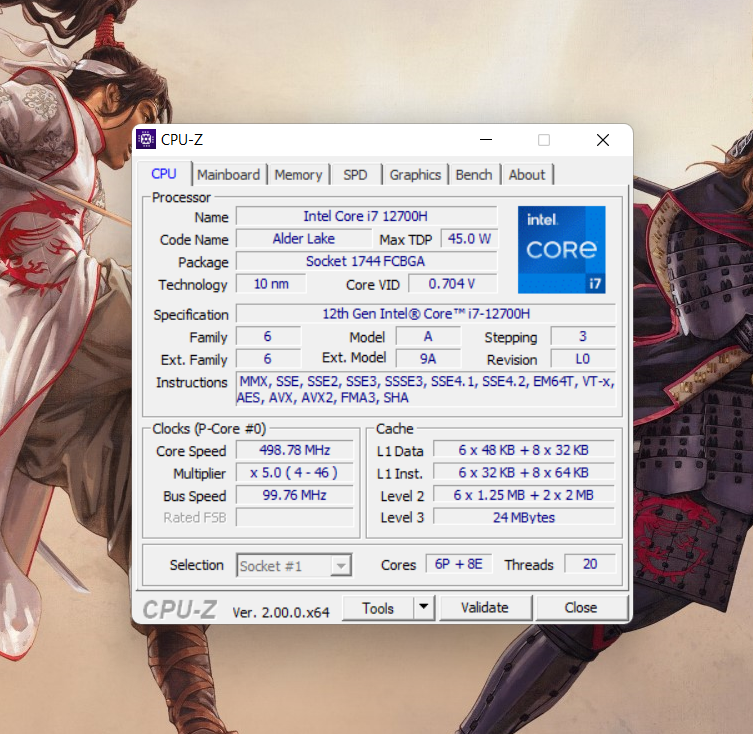Open the Memory tab
Screen dimensions: 753x734
click(x=298, y=175)
